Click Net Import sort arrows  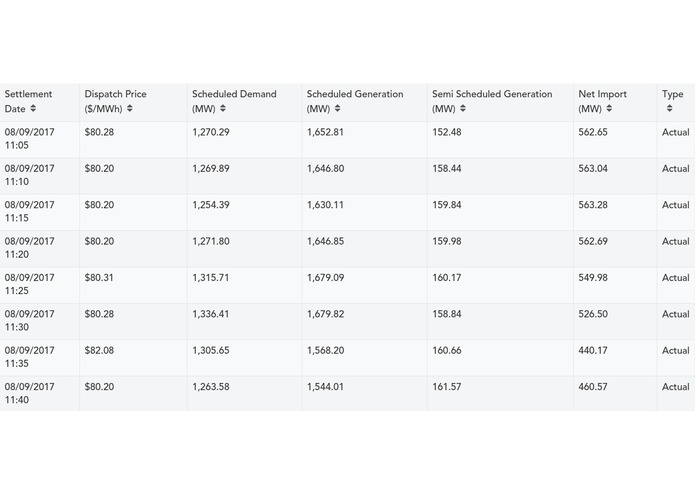coord(609,109)
